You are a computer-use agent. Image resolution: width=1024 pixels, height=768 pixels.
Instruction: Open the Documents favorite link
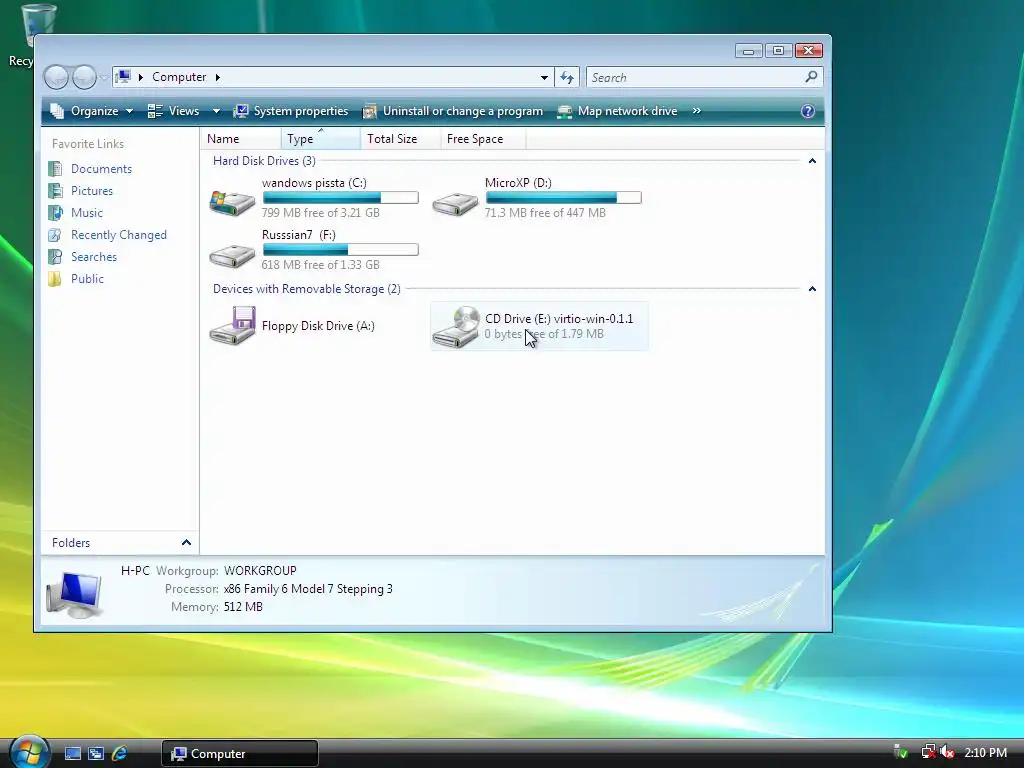(101, 168)
